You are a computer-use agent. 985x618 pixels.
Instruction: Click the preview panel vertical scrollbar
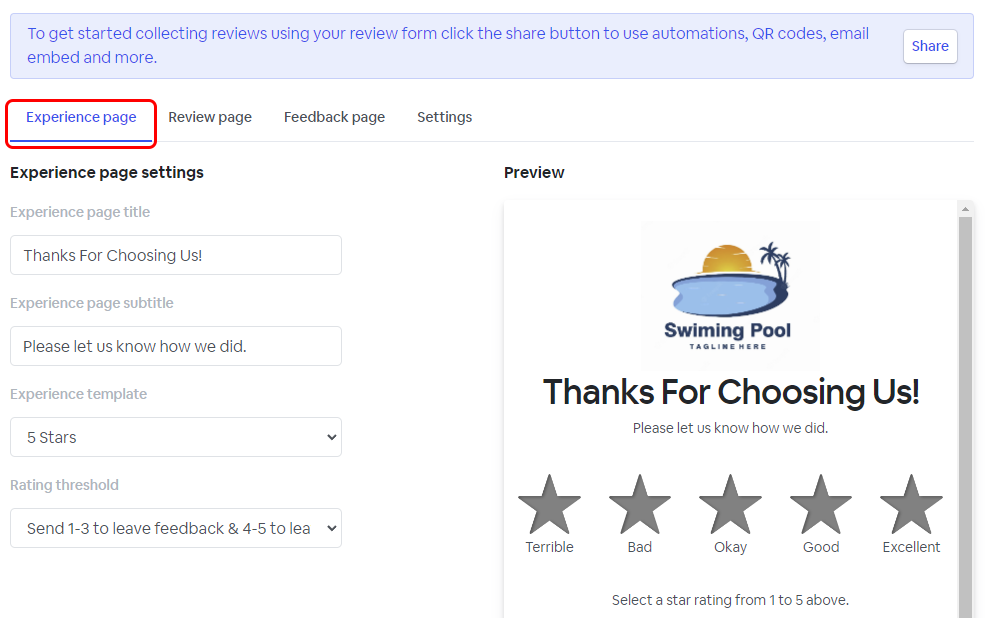[x=965, y=400]
